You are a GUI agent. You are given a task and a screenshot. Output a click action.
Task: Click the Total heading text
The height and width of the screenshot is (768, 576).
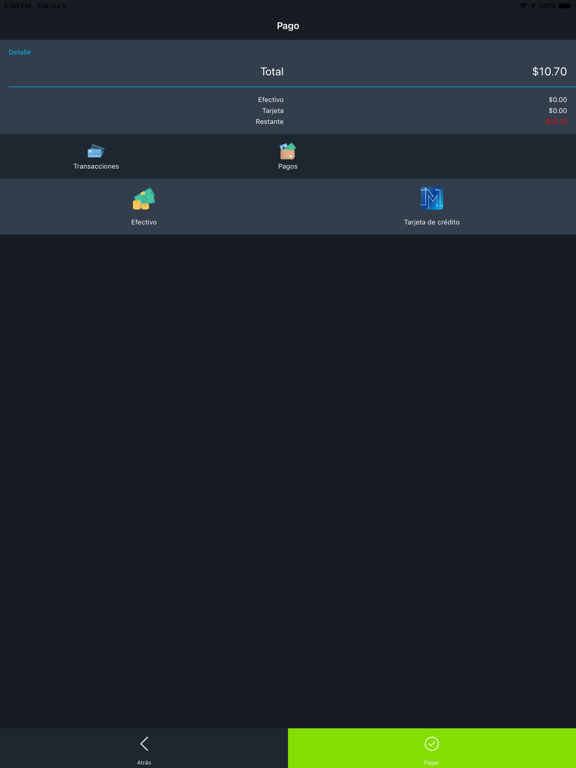point(272,72)
